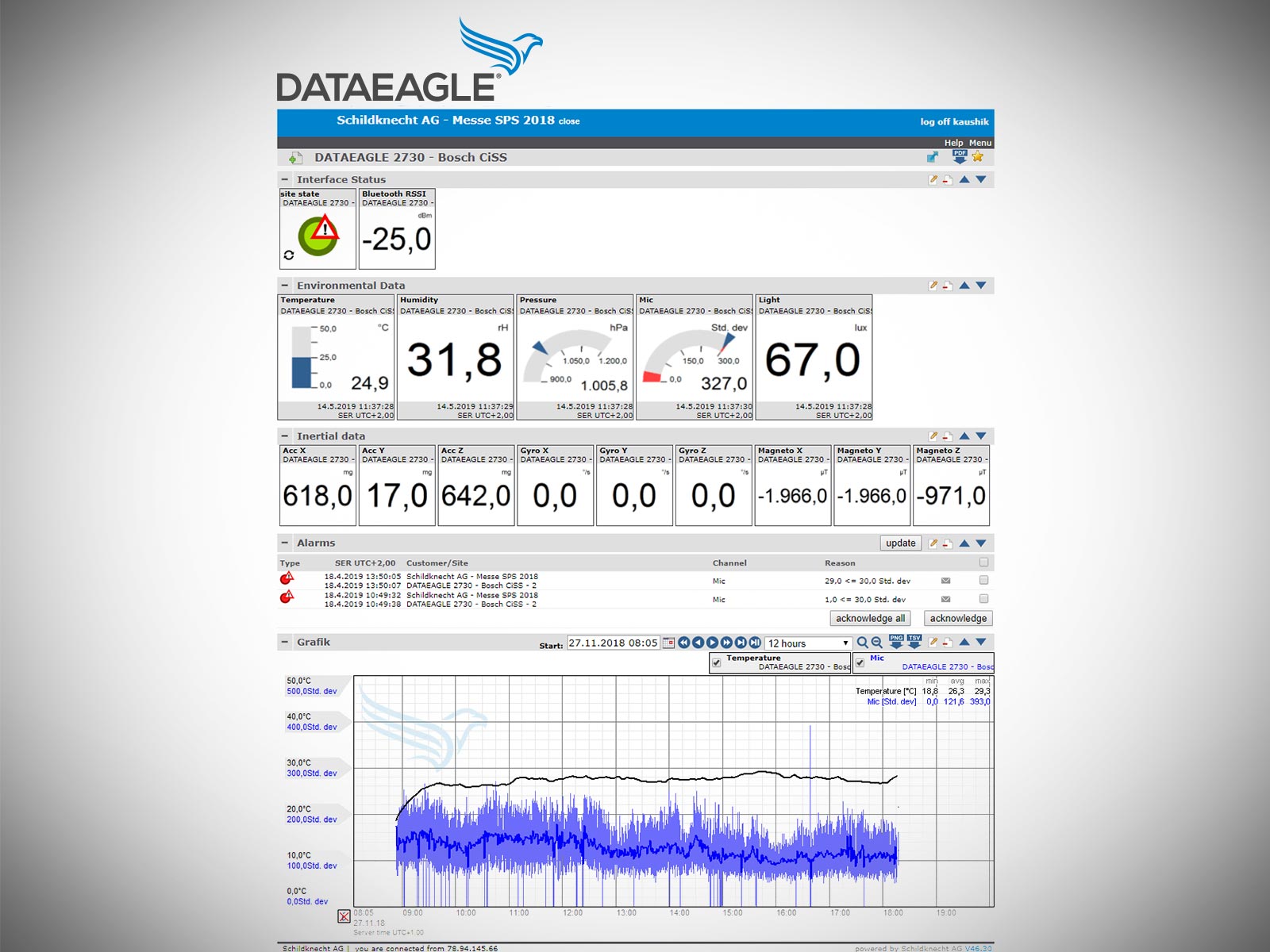The height and width of the screenshot is (952, 1270).
Task: Edit the Grafik section
Action: (933, 642)
